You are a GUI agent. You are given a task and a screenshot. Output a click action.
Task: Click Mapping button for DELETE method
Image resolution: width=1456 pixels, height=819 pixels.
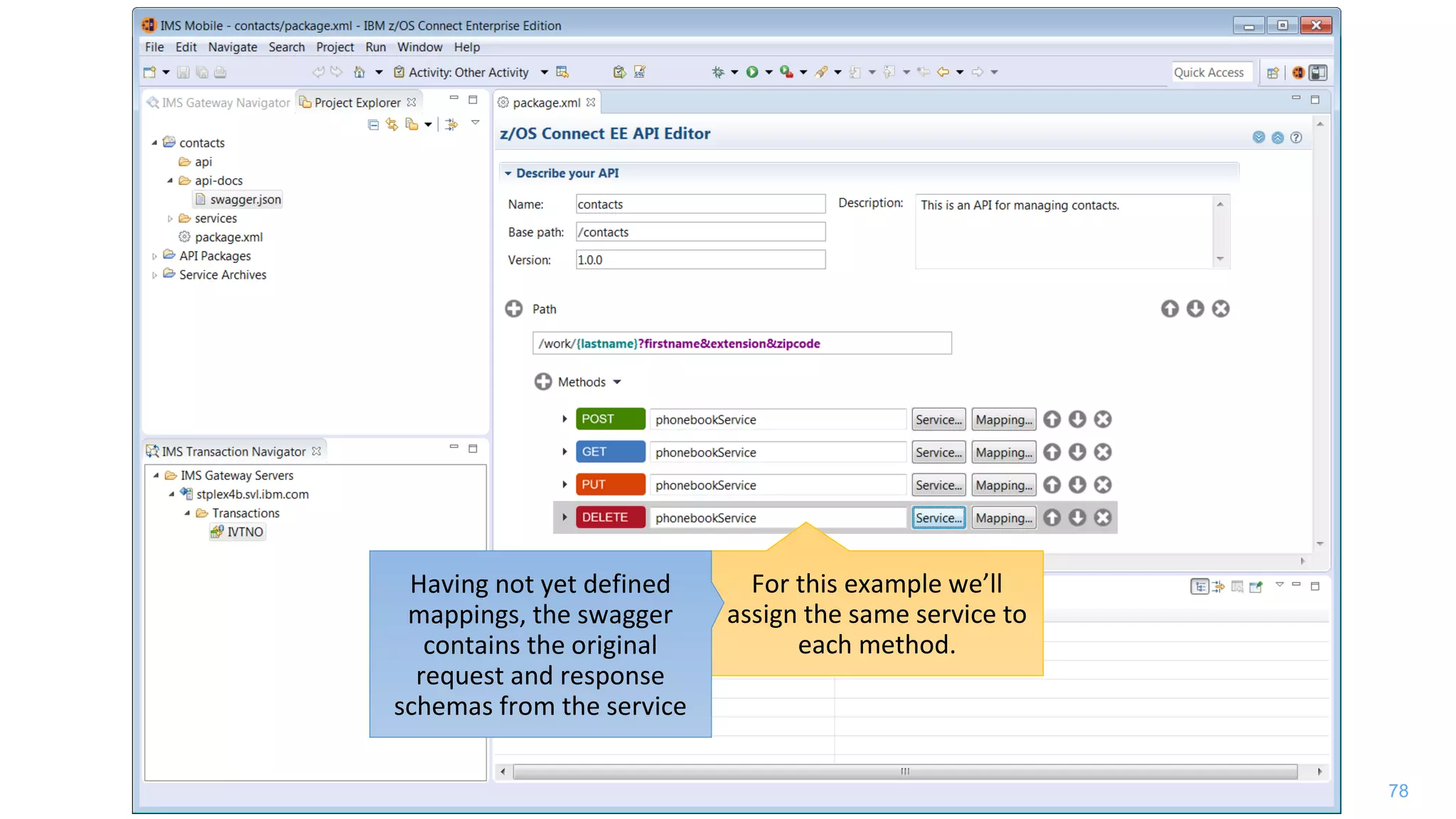pos(1004,518)
